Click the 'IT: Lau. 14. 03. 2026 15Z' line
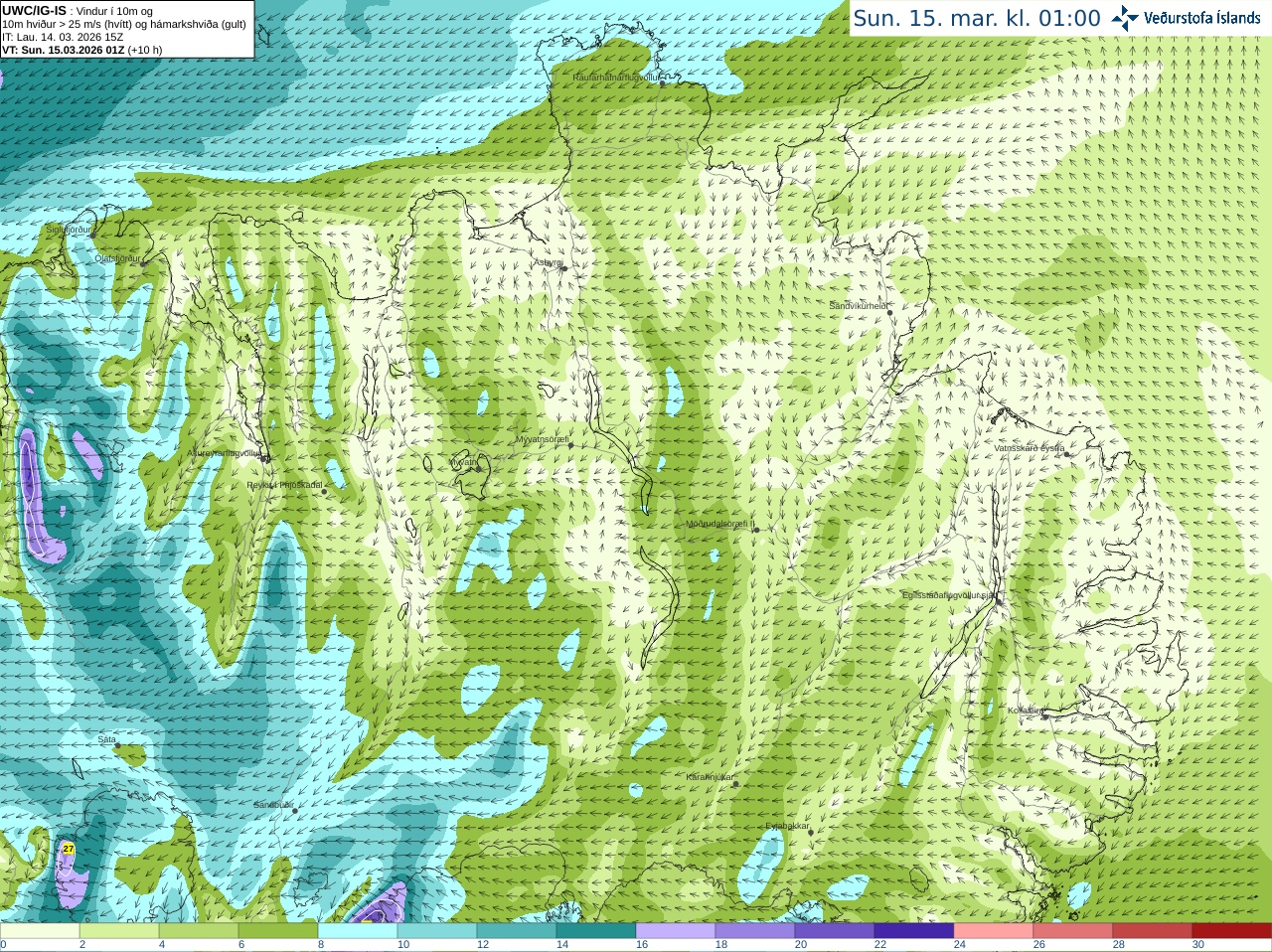1272x952 pixels. point(63,37)
